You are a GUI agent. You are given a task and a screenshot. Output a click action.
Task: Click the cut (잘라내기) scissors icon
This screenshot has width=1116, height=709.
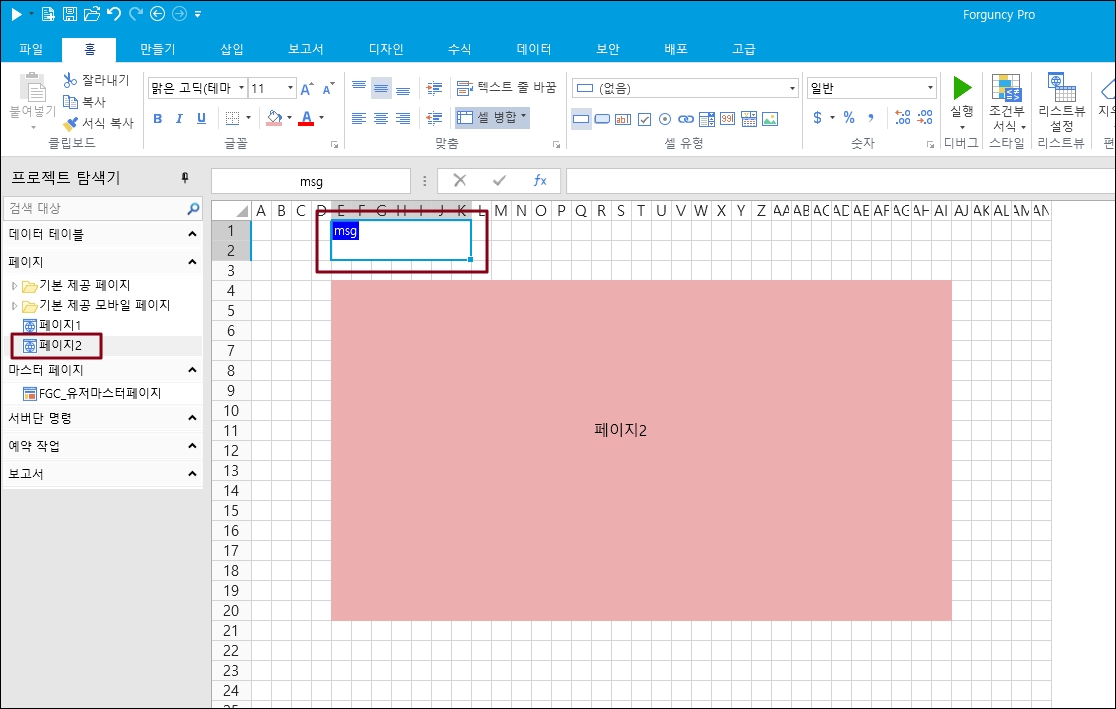pos(70,80)
